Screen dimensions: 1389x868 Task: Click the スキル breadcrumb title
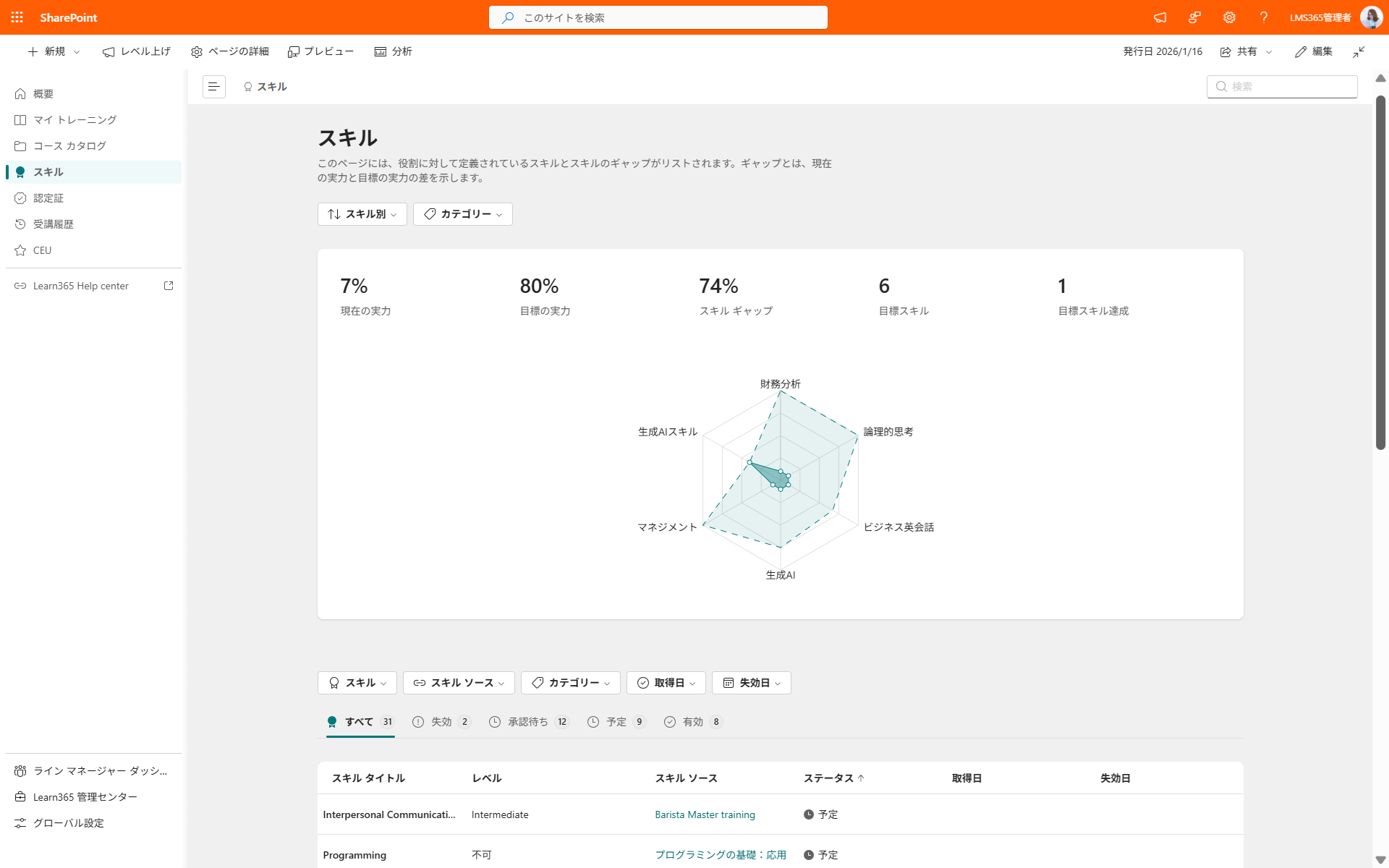[x=272, y=87]
